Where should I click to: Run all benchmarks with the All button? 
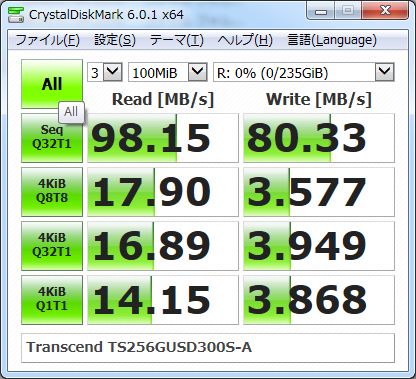point(52,84)
